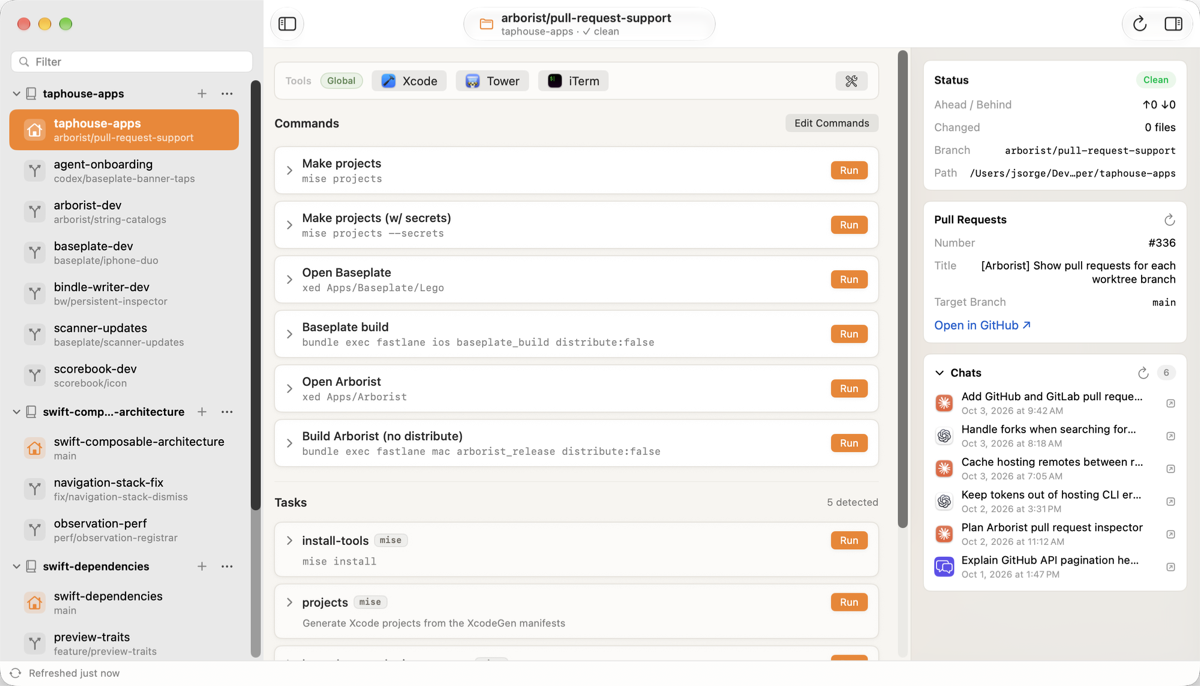Click the refresh icon in the title bar
This screenshot has height=686, width=1200.
(x=1139, y=24)
